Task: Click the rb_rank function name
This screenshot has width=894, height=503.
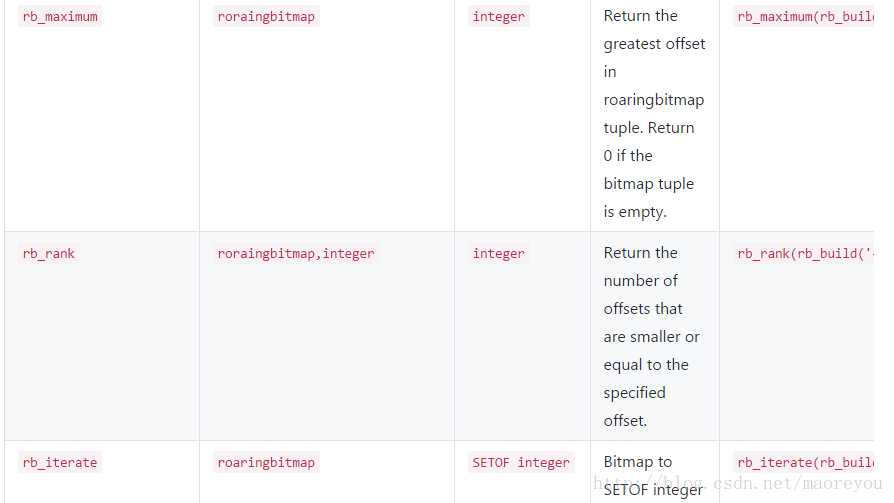Action: (48, 253)
